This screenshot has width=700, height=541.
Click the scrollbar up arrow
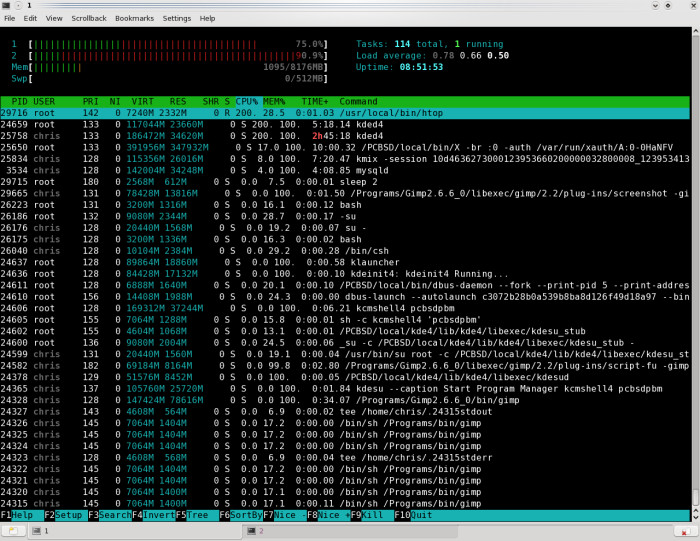point(696,31)
